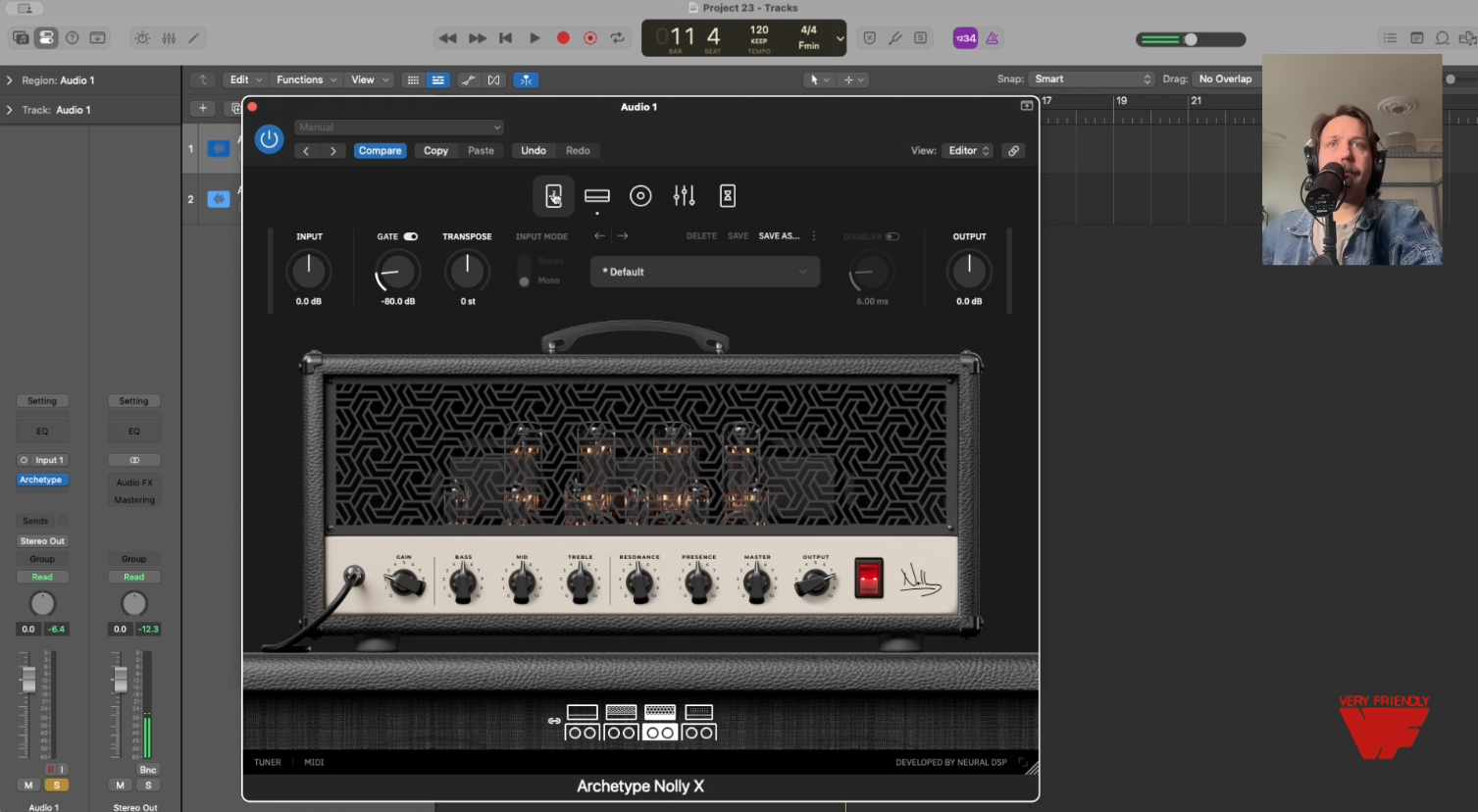The width and height of the screenshot is (1478, 812).
Task: Open the Note Pads icon
Action: click(x=1416, y=38)
